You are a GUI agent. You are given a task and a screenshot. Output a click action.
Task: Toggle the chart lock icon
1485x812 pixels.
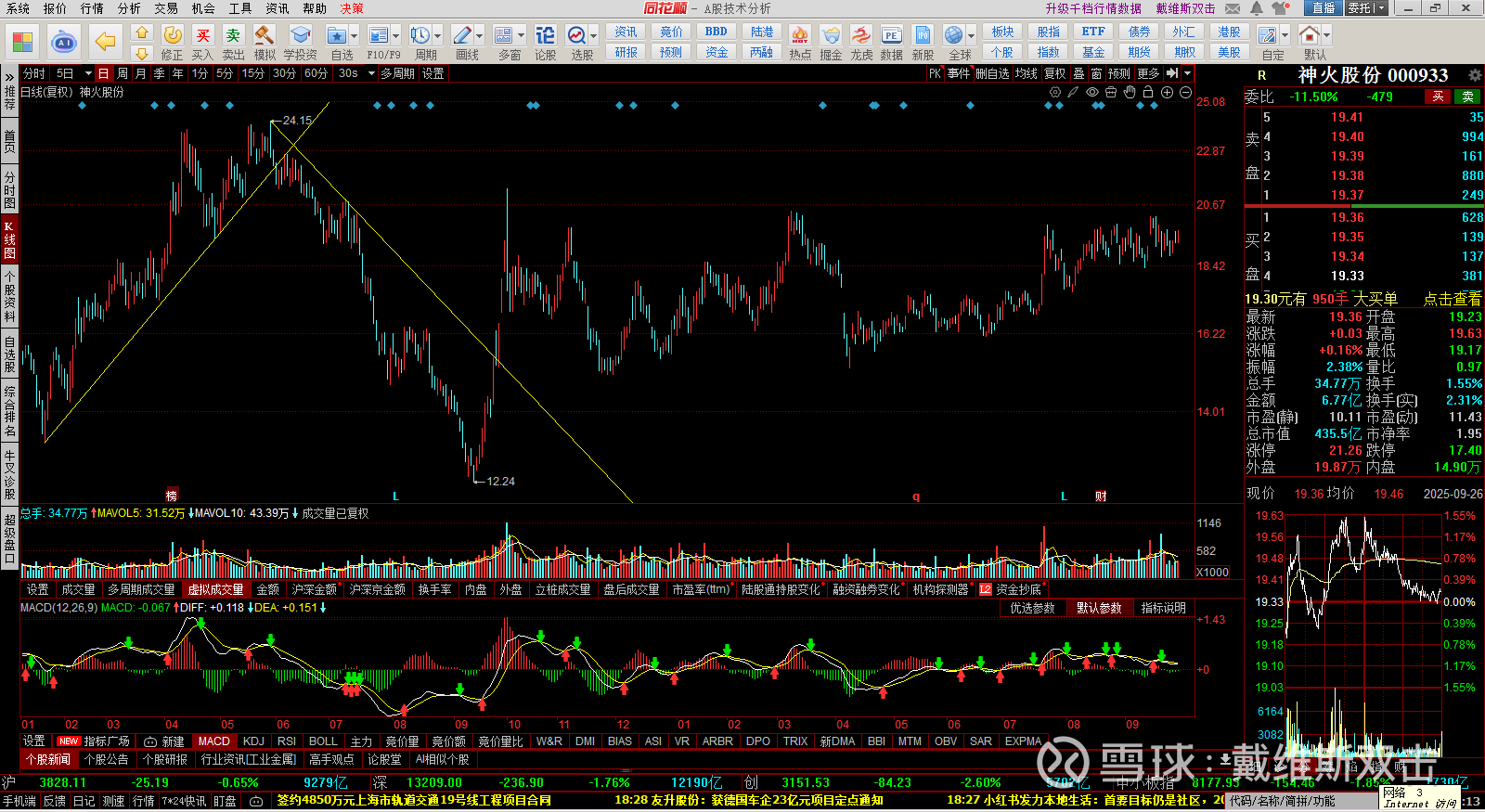click(1148, 92)
